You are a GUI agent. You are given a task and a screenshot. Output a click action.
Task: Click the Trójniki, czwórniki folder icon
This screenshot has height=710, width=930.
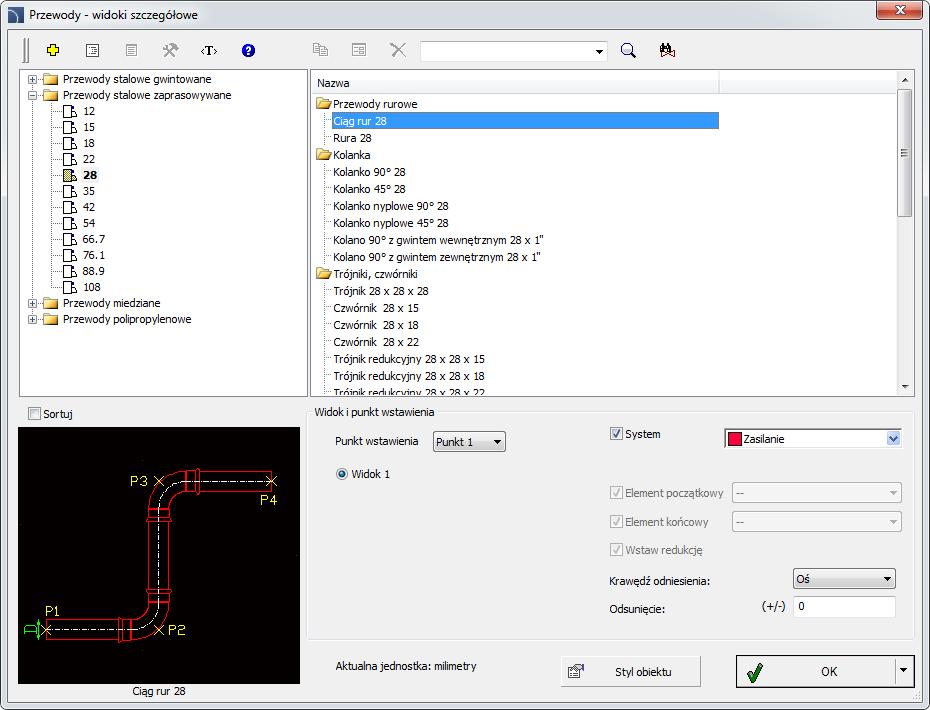pos(323,274)
